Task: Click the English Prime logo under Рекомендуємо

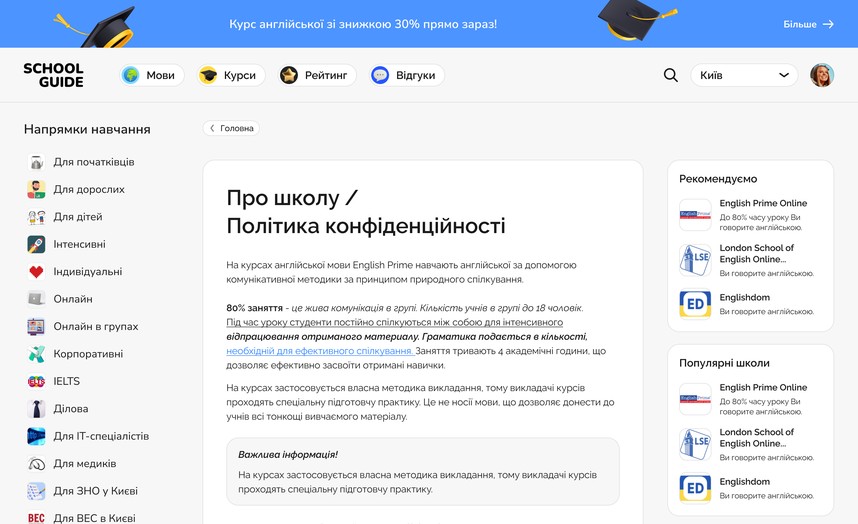Action: coord(695,214)
